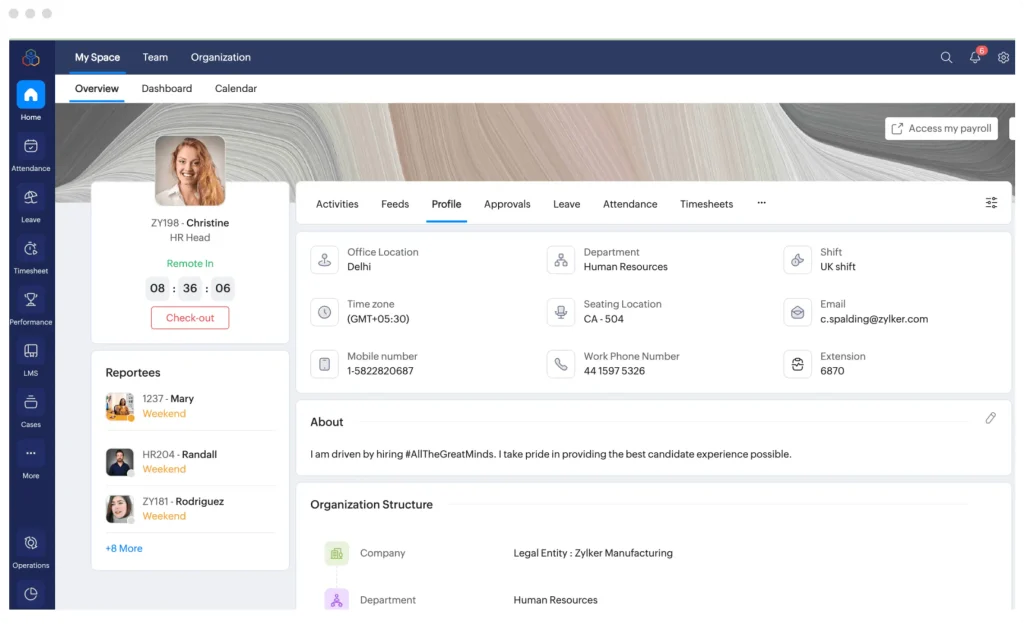Open the LMS module icon
The image size is (1024, 624).
[x=30, y=354]
